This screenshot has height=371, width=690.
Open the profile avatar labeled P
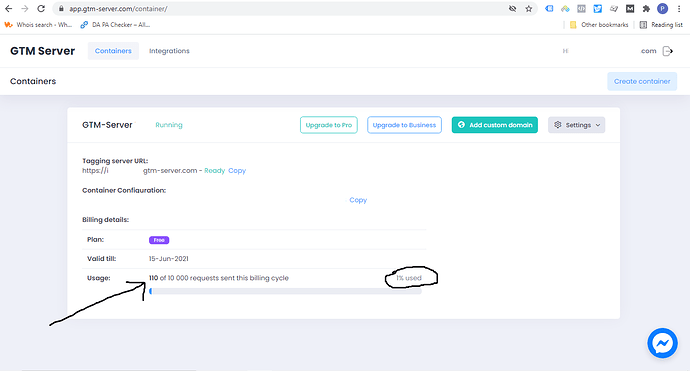(x=662, y=9)
